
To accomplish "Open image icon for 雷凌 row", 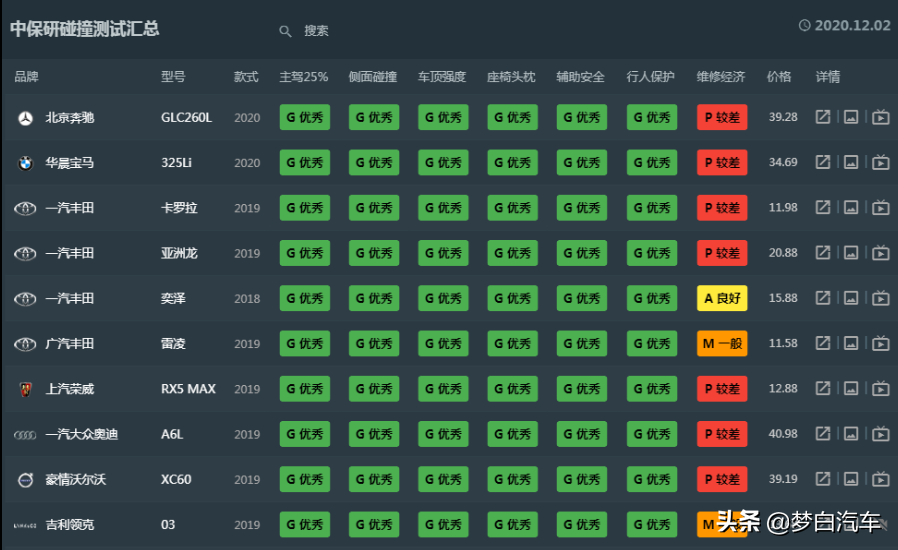I will [851, 343].
